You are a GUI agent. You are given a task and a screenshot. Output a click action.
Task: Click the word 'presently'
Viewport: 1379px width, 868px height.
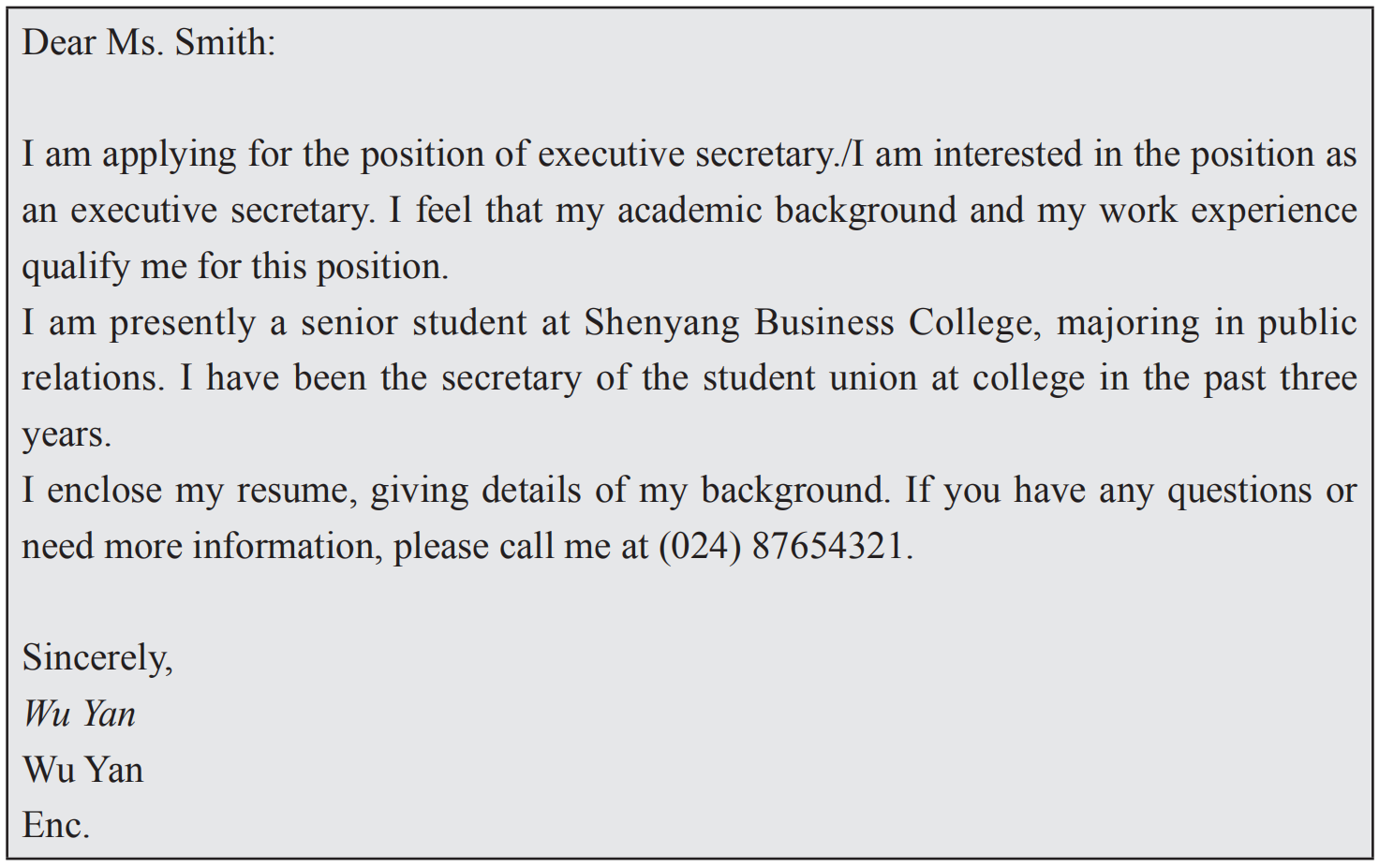tap(182, 324)
